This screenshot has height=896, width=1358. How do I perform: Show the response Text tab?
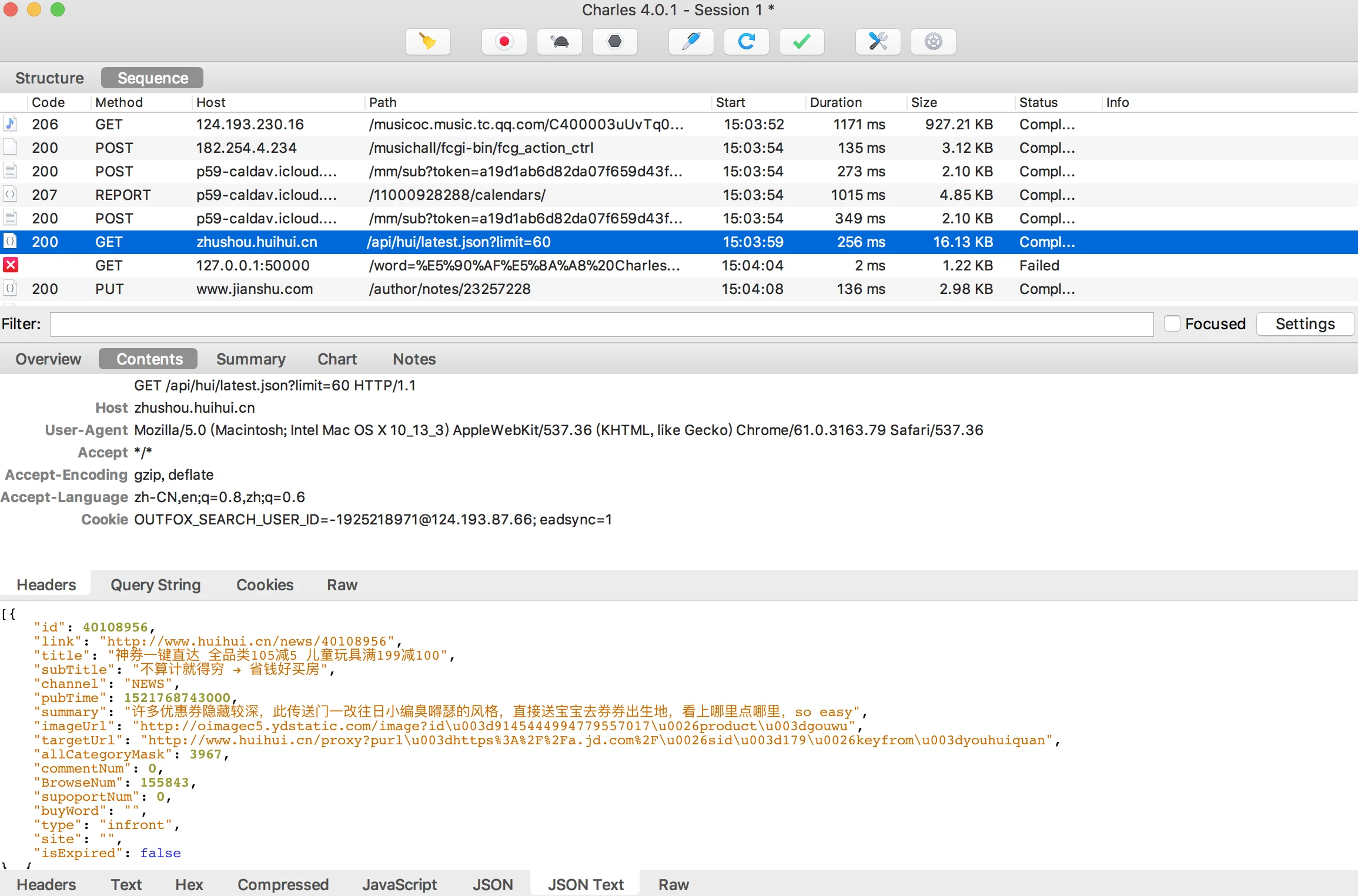pos(126,885)
